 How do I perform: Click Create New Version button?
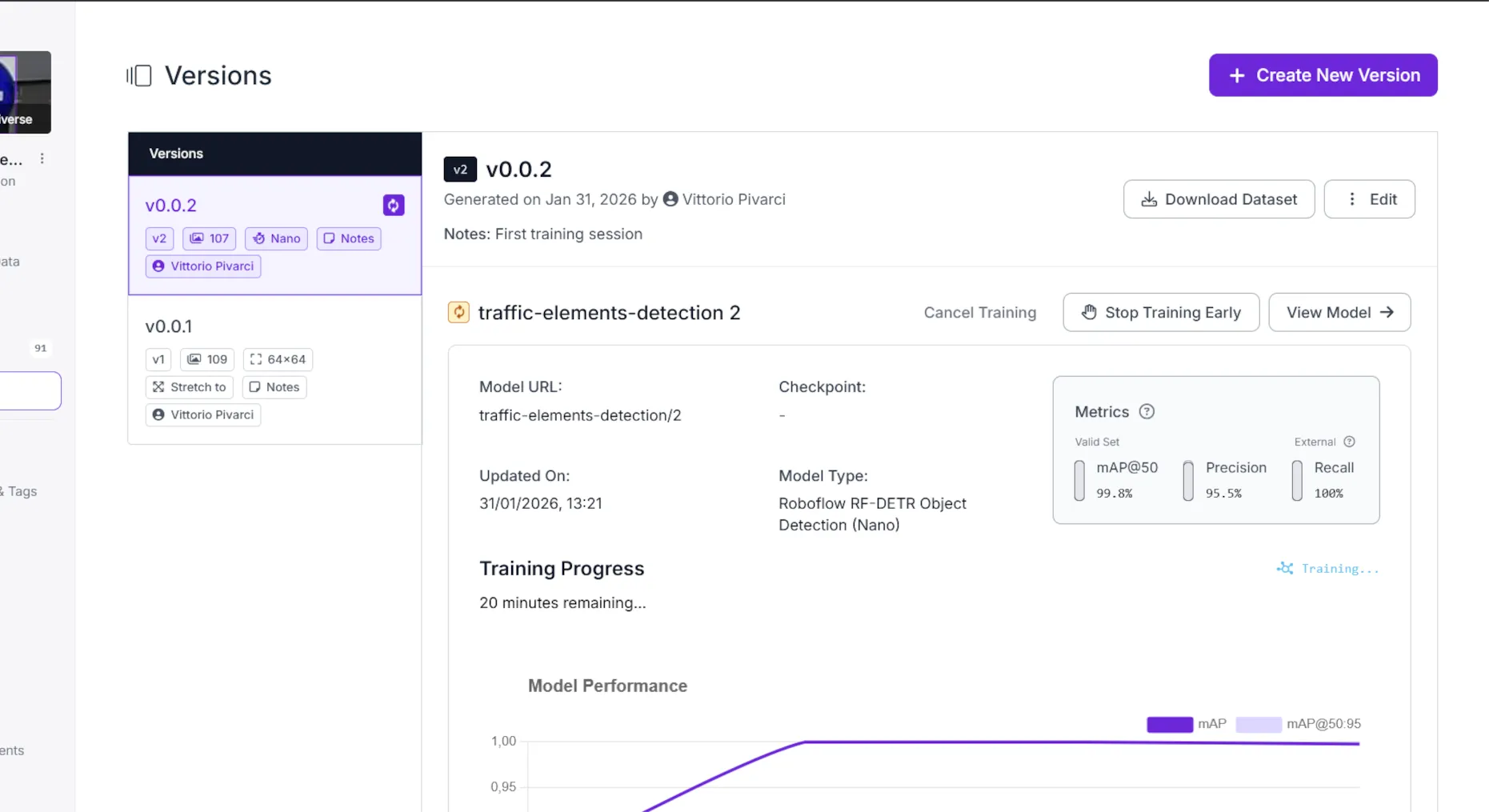coord(1323,75)
